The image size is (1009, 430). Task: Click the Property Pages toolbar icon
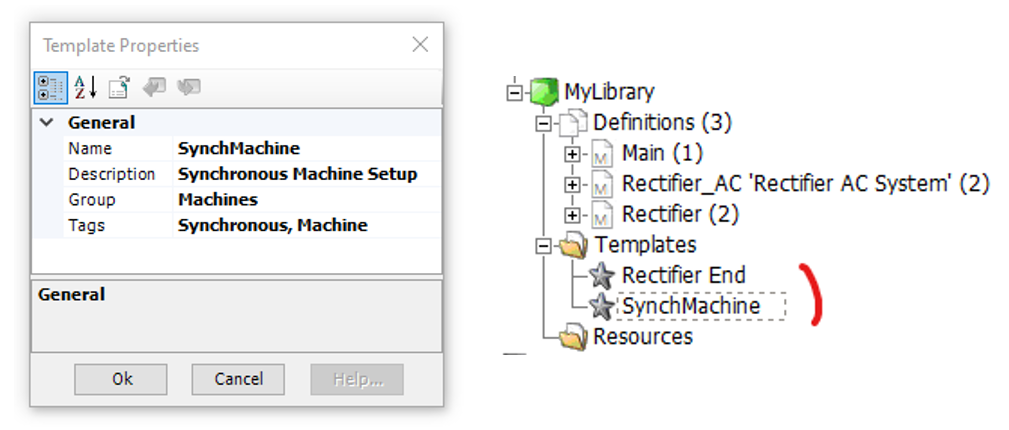[119, 88]
